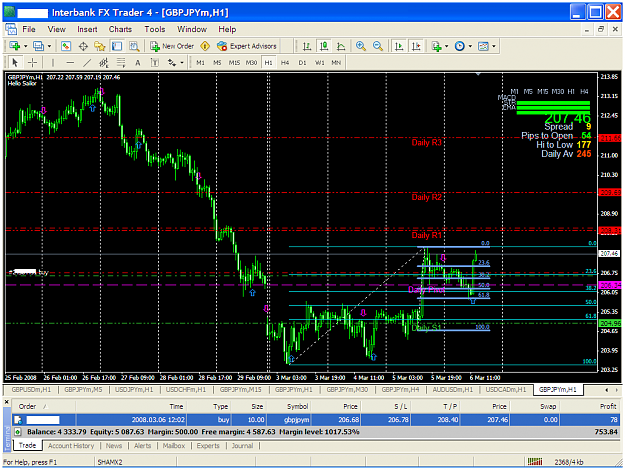Open the Data Window crosshair-circle icon
Screen dimensions: 625x470
pyautogui.click(x=83, y=46)
